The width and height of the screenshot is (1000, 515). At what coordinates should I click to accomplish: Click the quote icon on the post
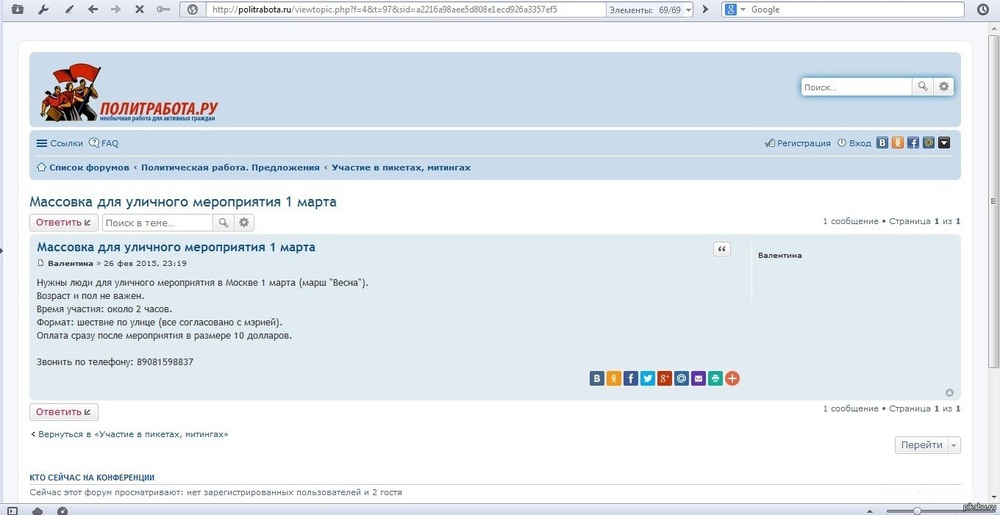pos(721,249)
